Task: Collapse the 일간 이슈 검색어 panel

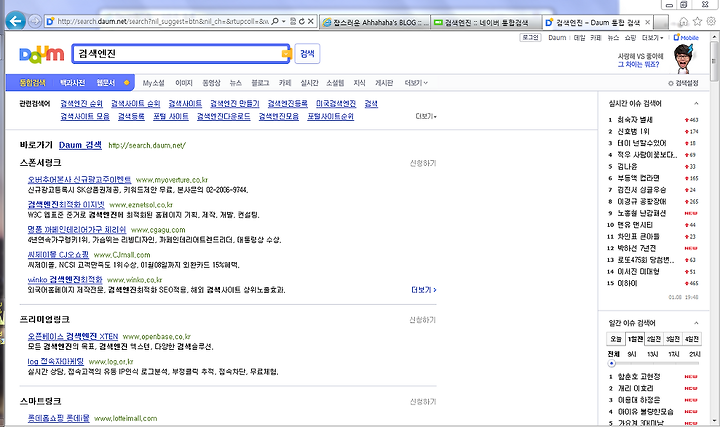Action: [x=696, y=323]
